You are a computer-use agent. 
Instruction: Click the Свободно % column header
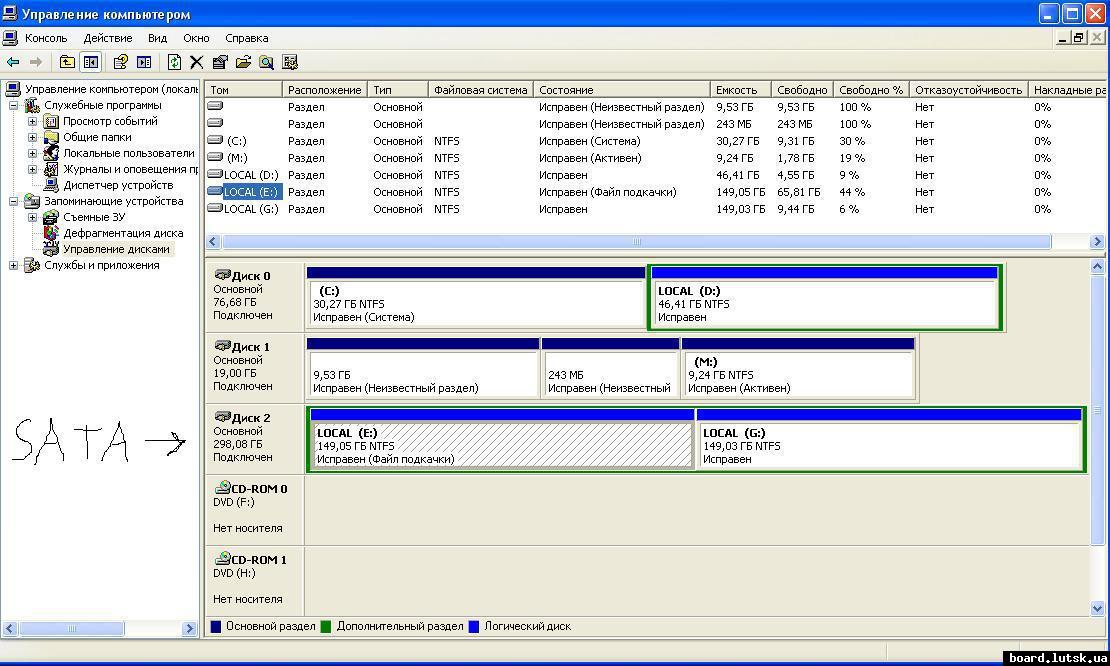[870, 90]
